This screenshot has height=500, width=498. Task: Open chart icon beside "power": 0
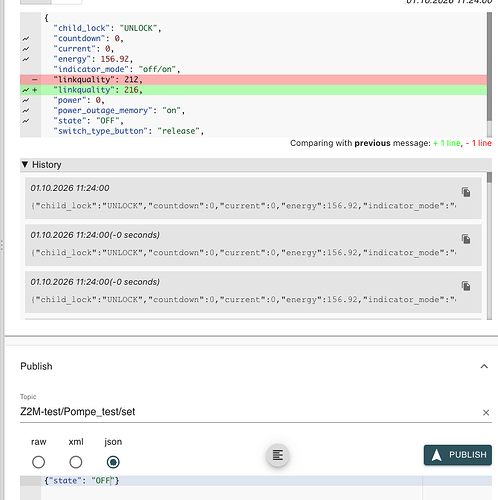click(26, 100)
